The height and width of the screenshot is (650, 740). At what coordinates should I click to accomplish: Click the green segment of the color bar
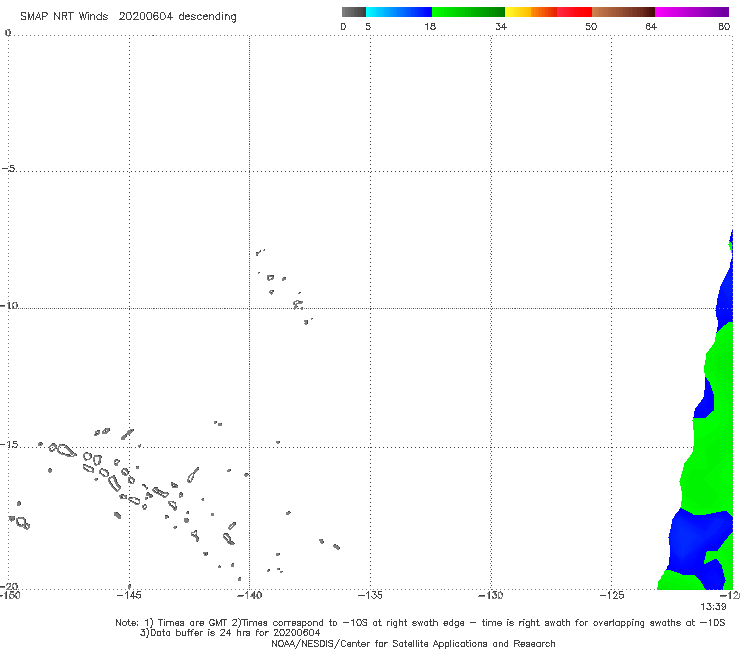point(468,12)
